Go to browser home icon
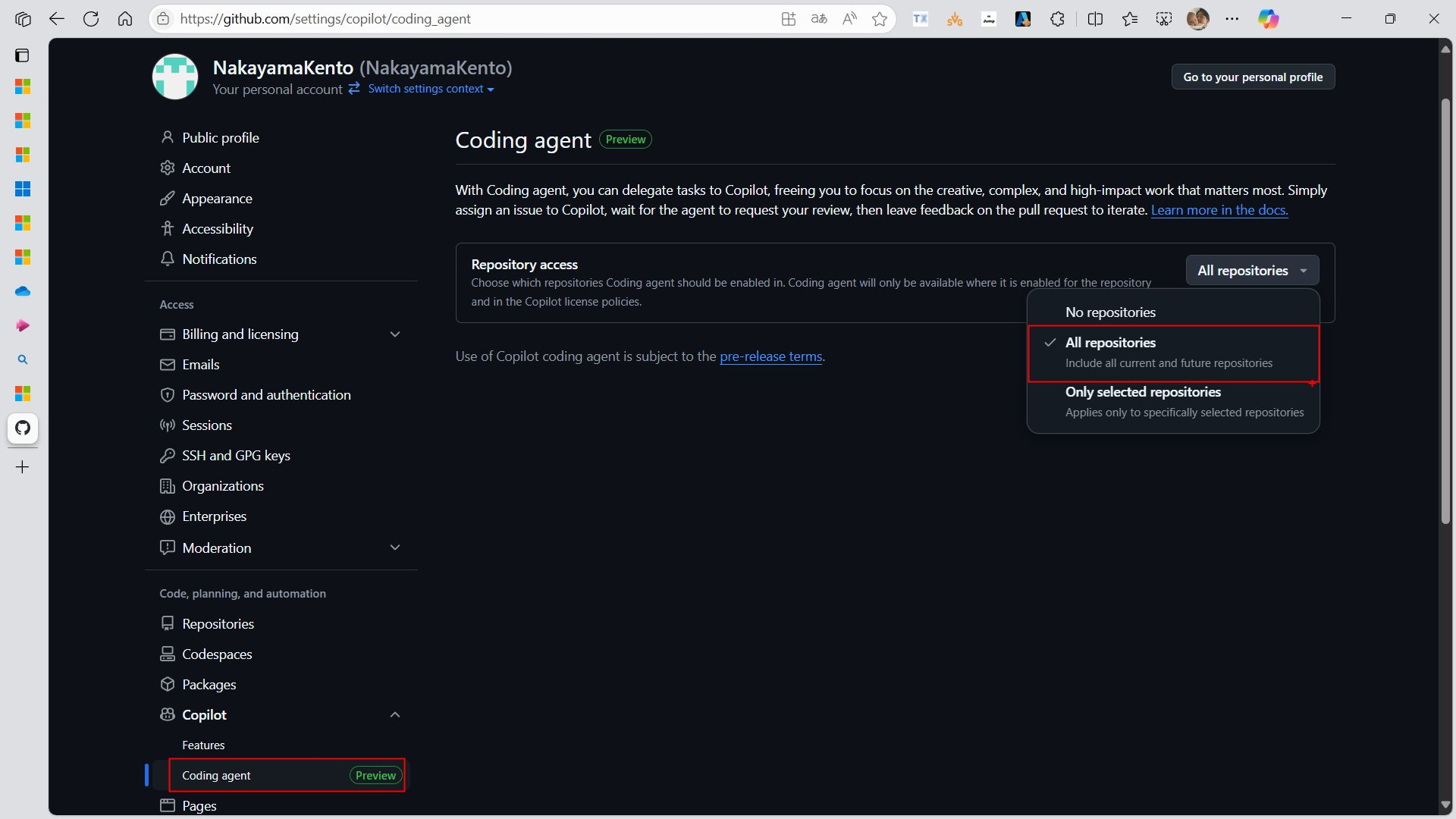 [x=125, y=19]
